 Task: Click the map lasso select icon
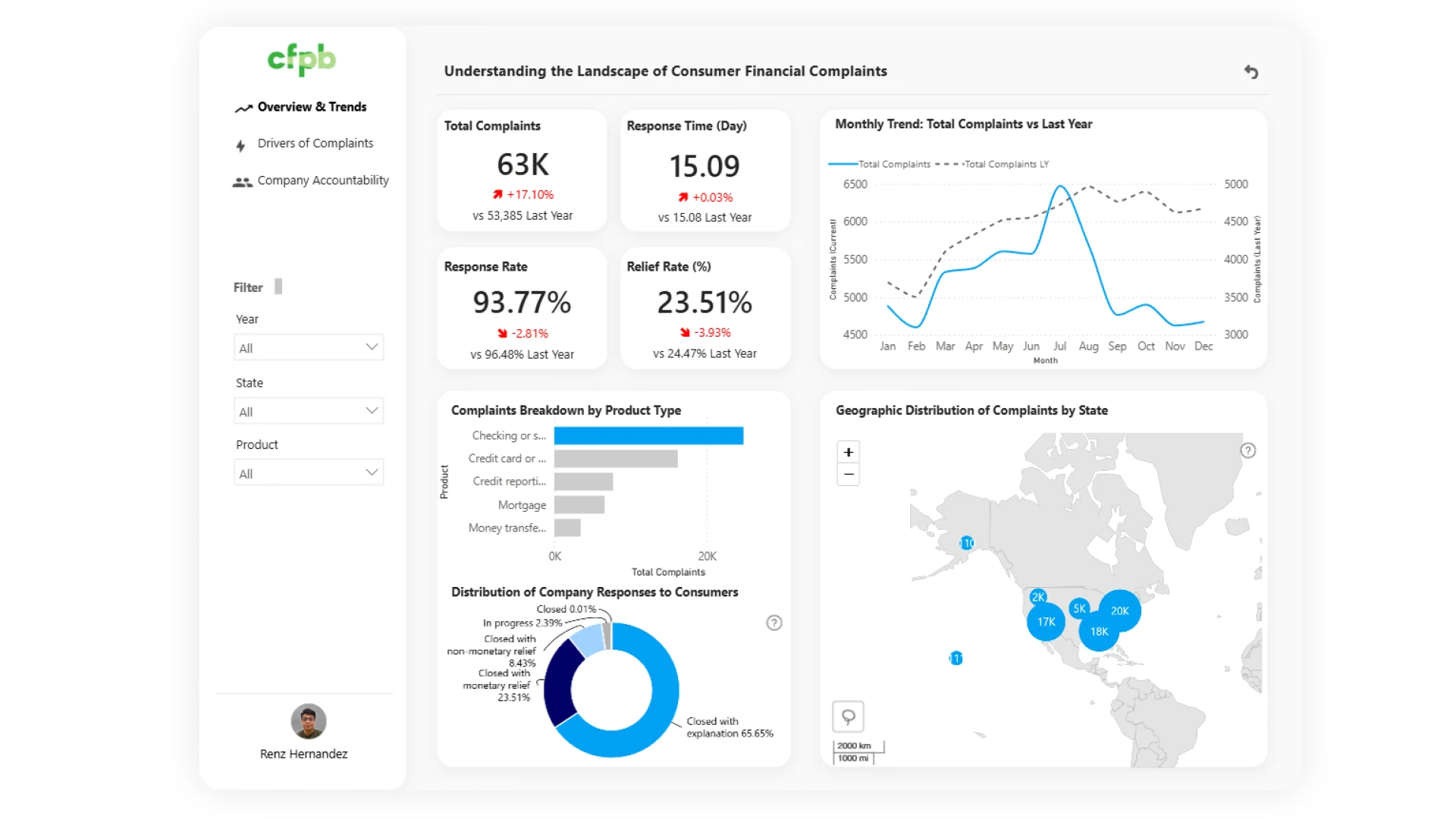coord(849,717)
